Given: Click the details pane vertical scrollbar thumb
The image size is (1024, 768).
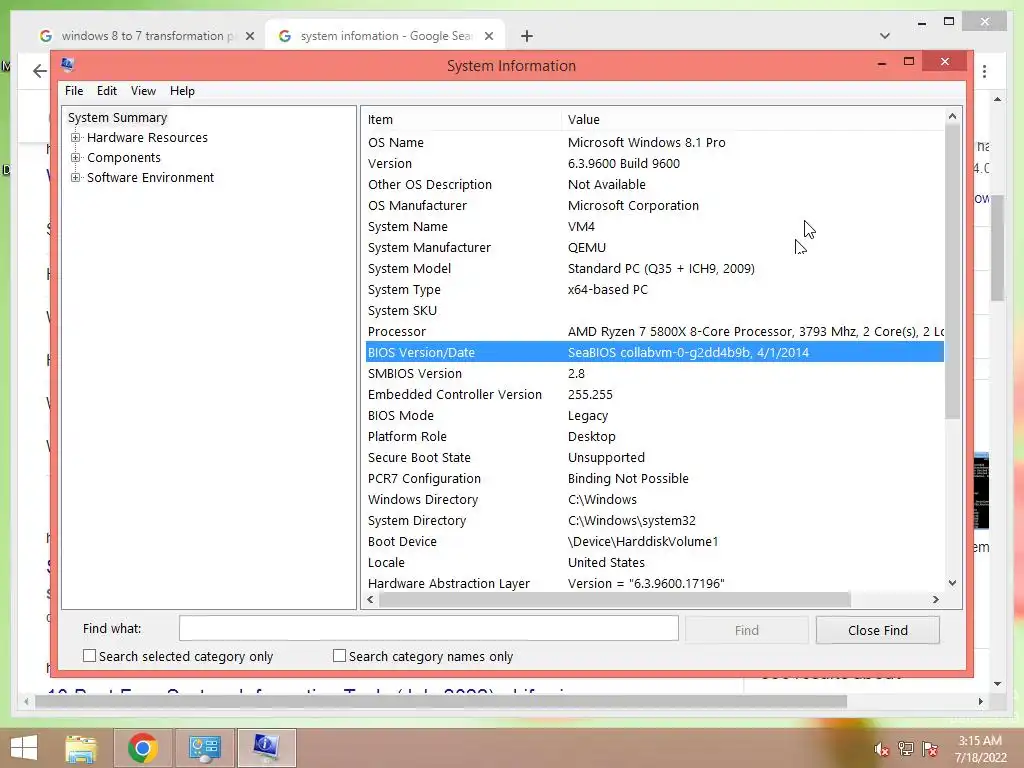Looking at the screenshot, I should (952, 272).
